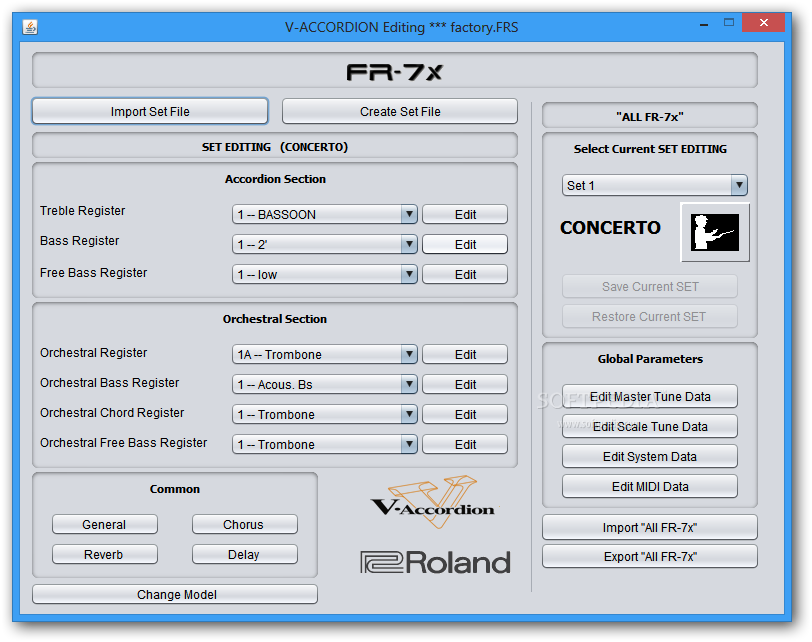Open General common settings

point(105,524)
